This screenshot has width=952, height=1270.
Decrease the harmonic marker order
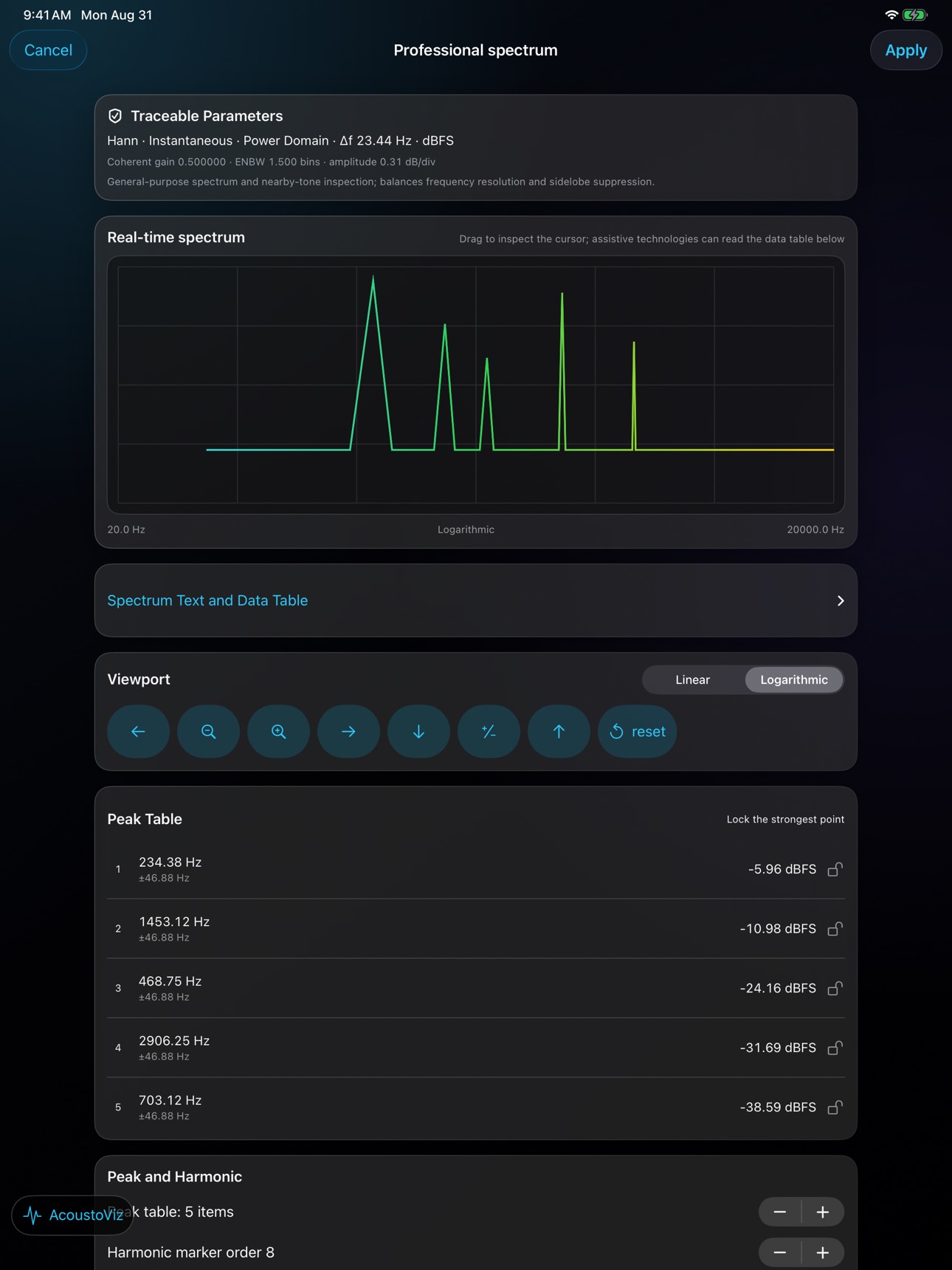tap(780, 1252)
